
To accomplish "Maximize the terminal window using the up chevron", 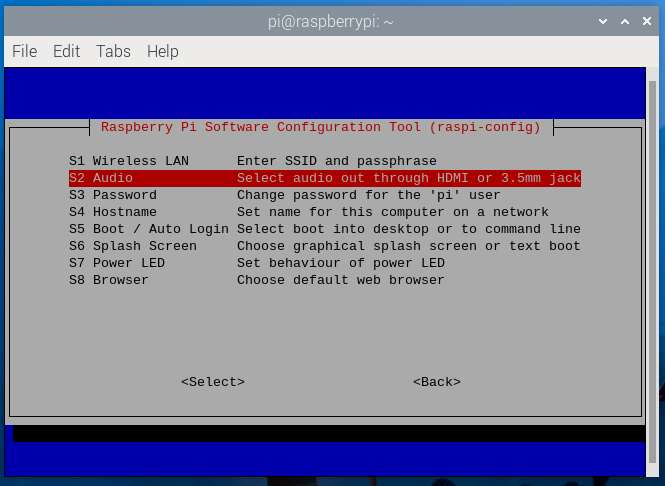I will [625, 21].
